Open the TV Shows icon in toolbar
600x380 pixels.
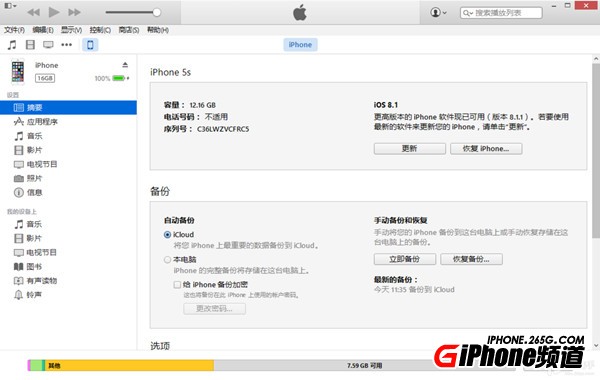(48, 45)
